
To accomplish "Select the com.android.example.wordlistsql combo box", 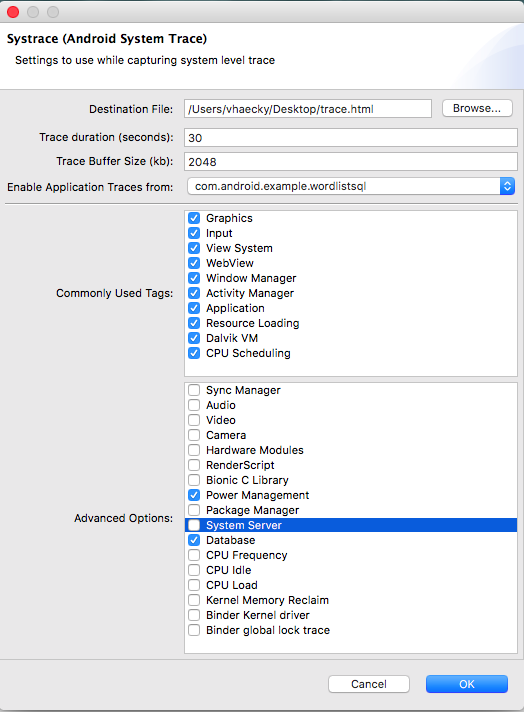I will [351, 186].
